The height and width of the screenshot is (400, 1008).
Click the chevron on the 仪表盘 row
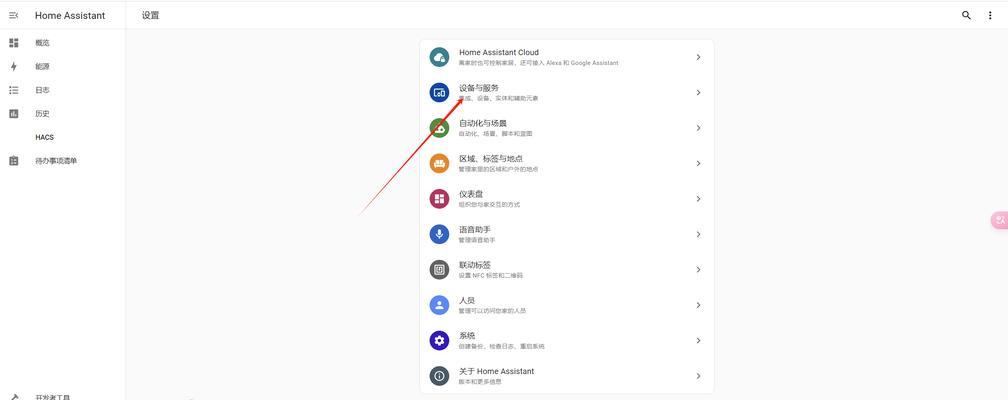(698, 199)
